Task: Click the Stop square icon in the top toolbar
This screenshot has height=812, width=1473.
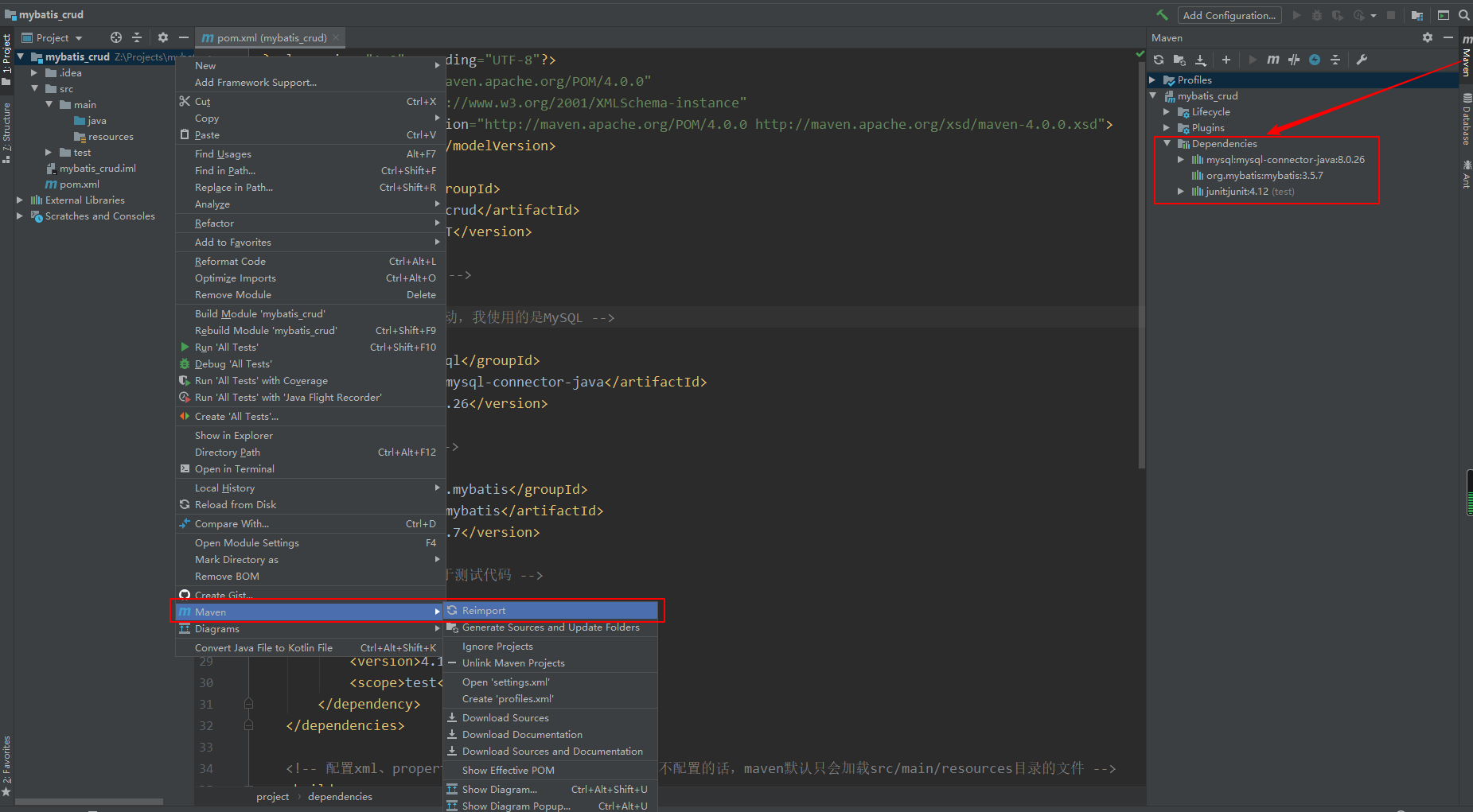Action: point(1391,15)
